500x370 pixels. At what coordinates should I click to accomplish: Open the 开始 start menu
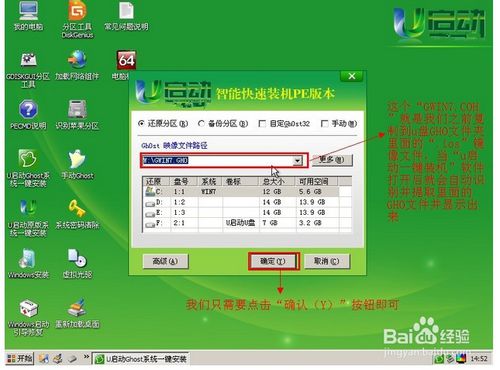(x=20, y=359)
